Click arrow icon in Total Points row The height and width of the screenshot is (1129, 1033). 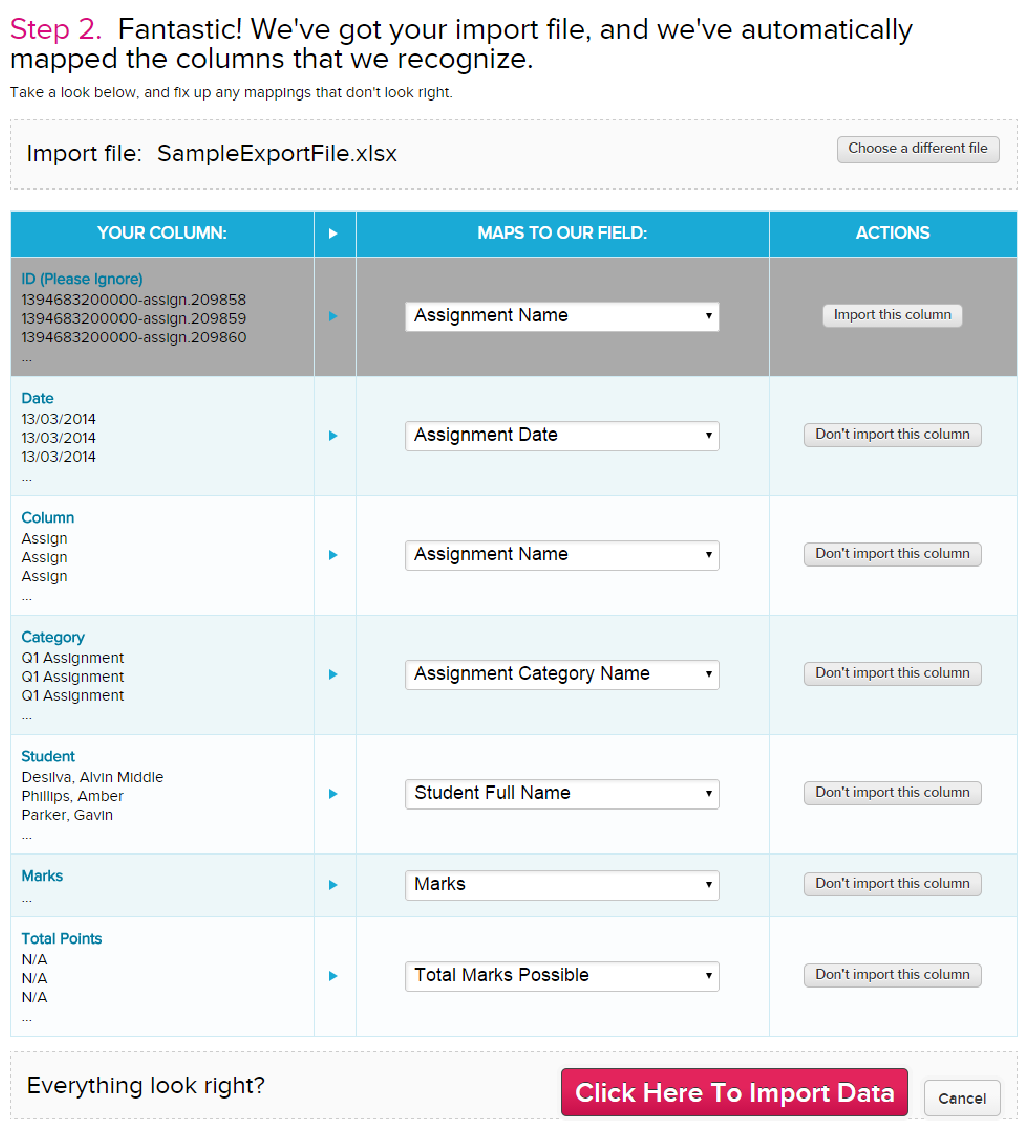pos(334,976)
